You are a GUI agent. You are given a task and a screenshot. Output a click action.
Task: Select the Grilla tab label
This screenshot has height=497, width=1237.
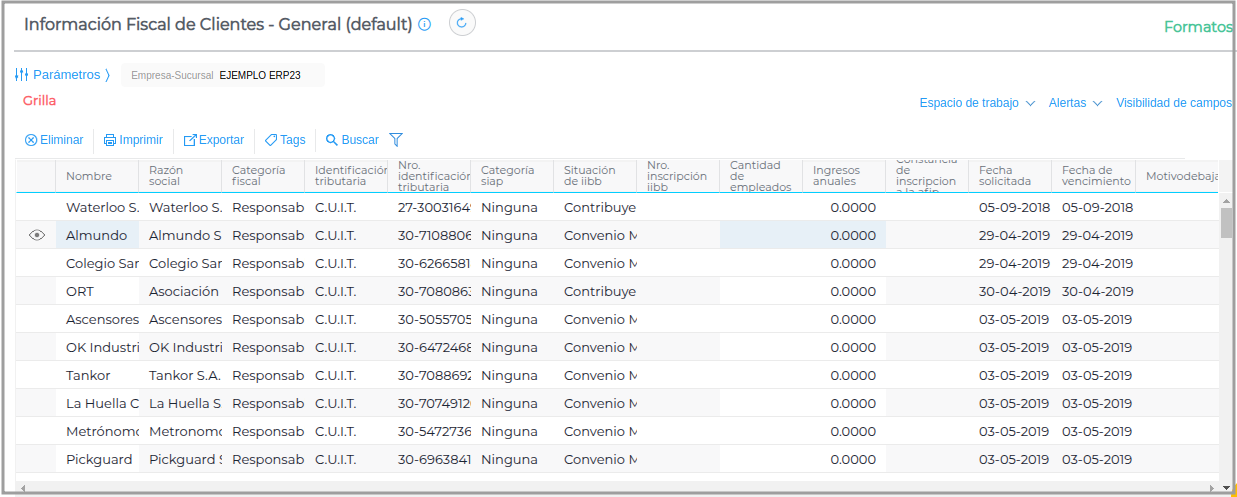[x=39, y=101]
